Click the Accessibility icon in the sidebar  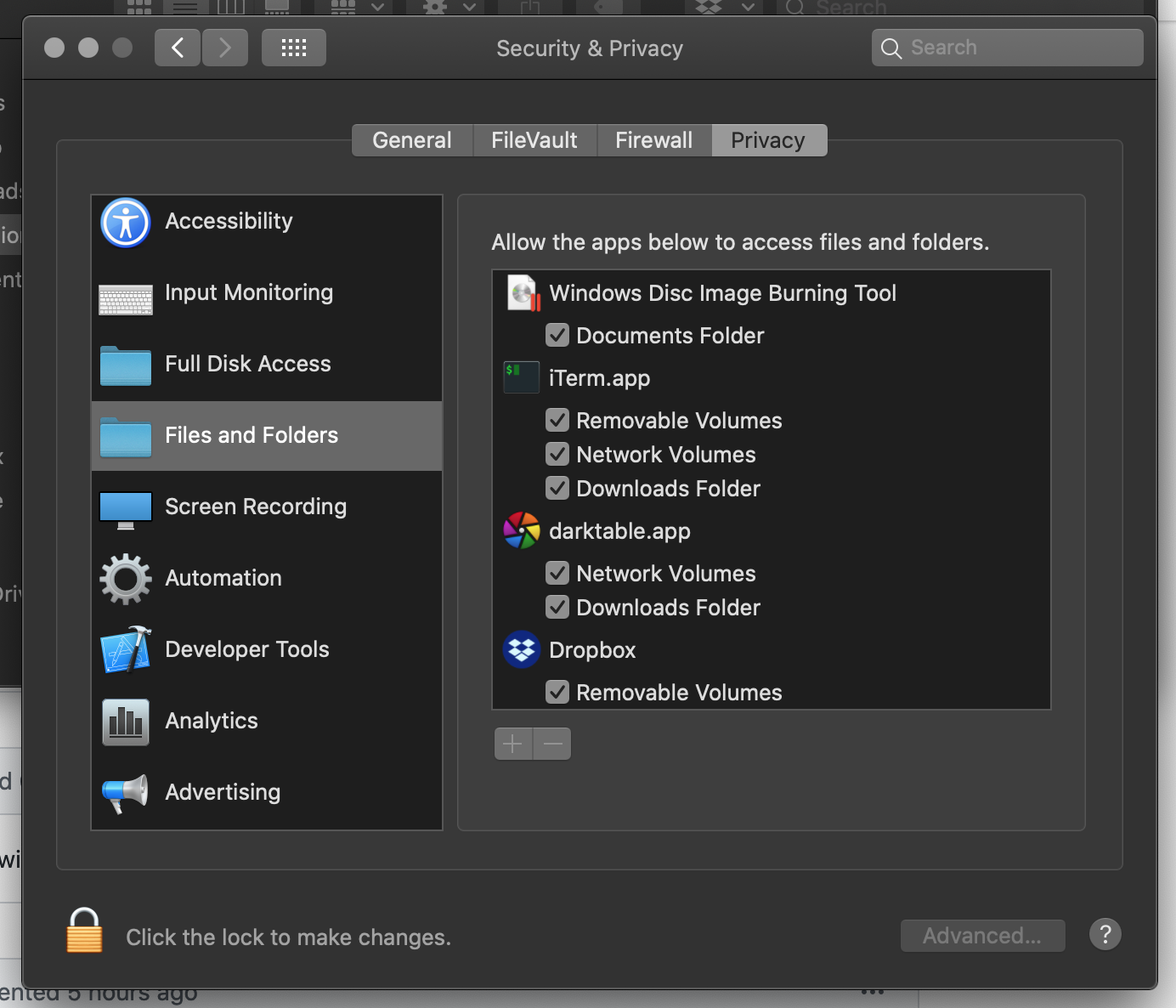pyautogui.click(x=126, y=223)
